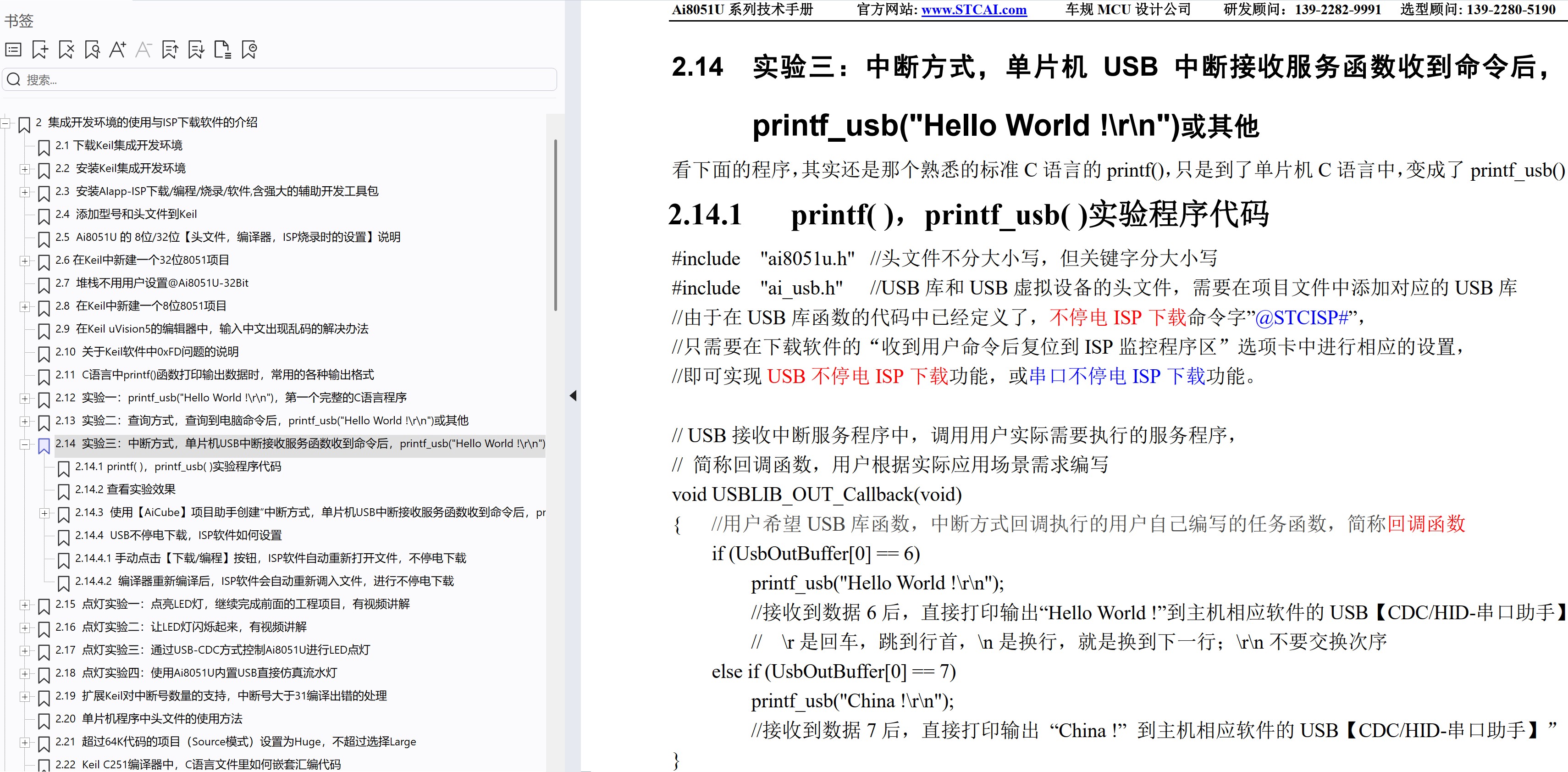This screenshot has height=772, width=1568.
Task: Open 2.19 扩展Keil对中断号数量的支持 bookmark
Action: point(221,696)
